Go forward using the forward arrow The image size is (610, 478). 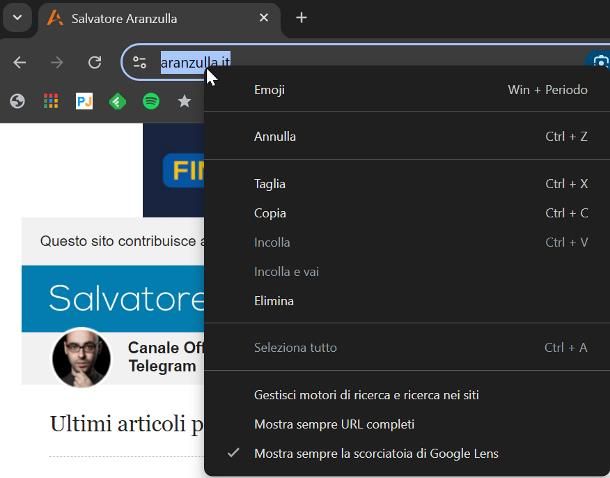tap(57, 62)
